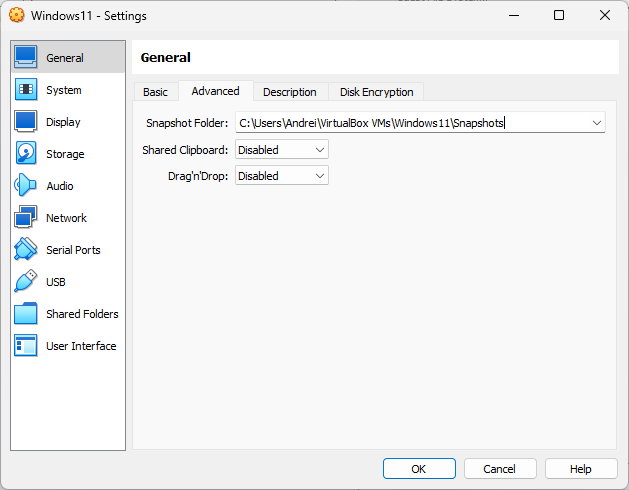
Task: Click the Shared Clipboard label
Action: click(x=185, y=150)
